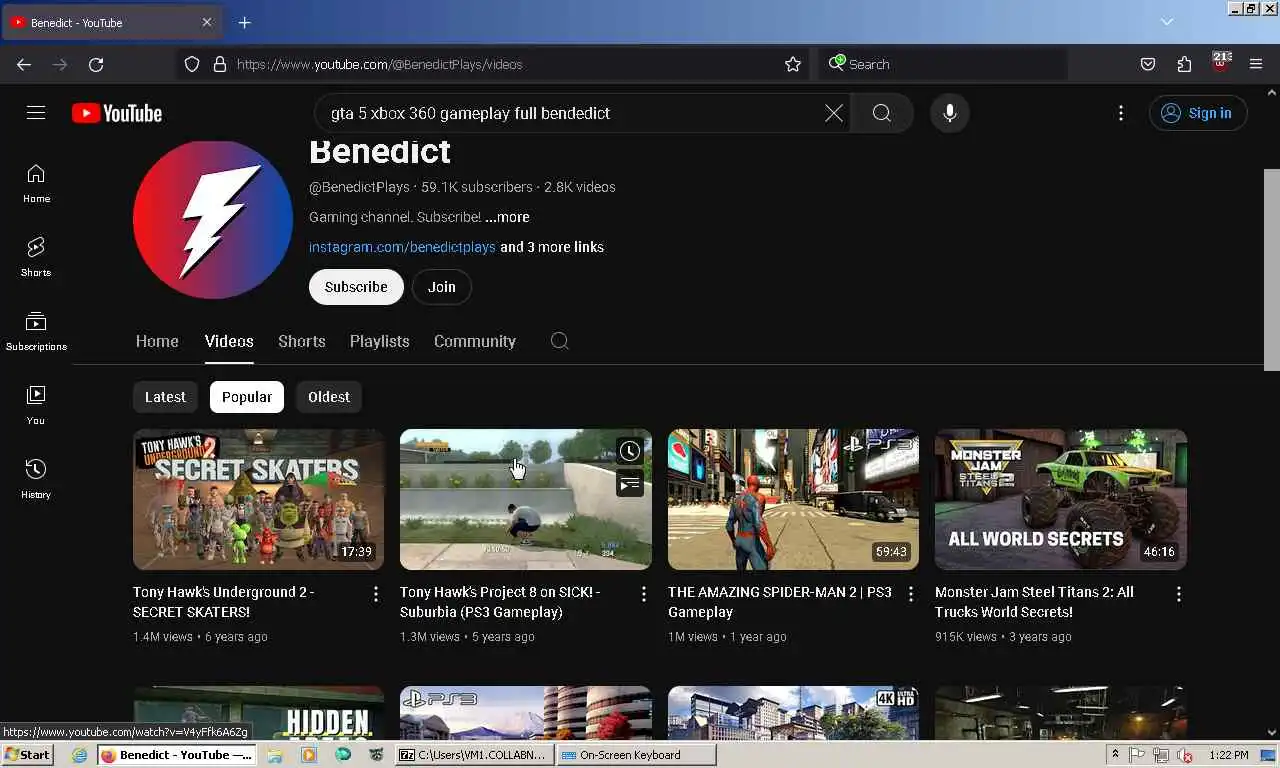Open Internet Explorer from quick launch
Screen dimensions: 1280x768
coord(79,755)
